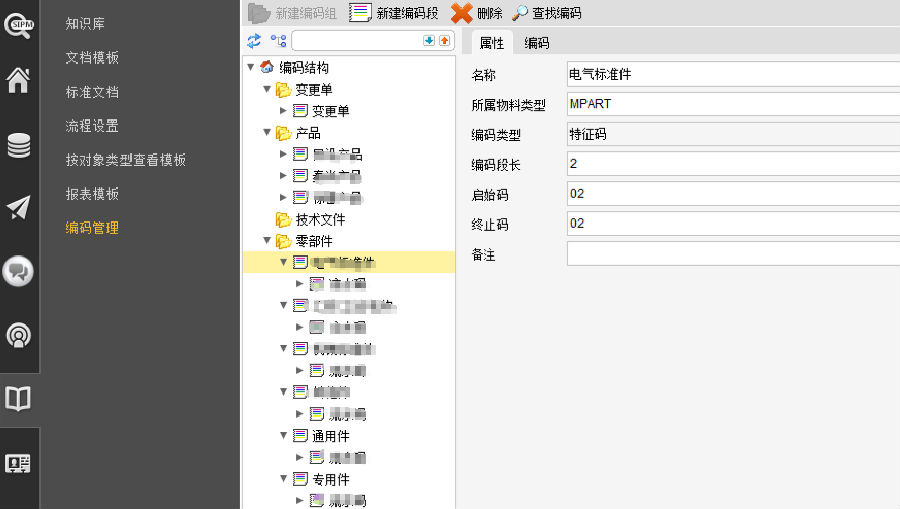Open the book knowledge icon

18,398
